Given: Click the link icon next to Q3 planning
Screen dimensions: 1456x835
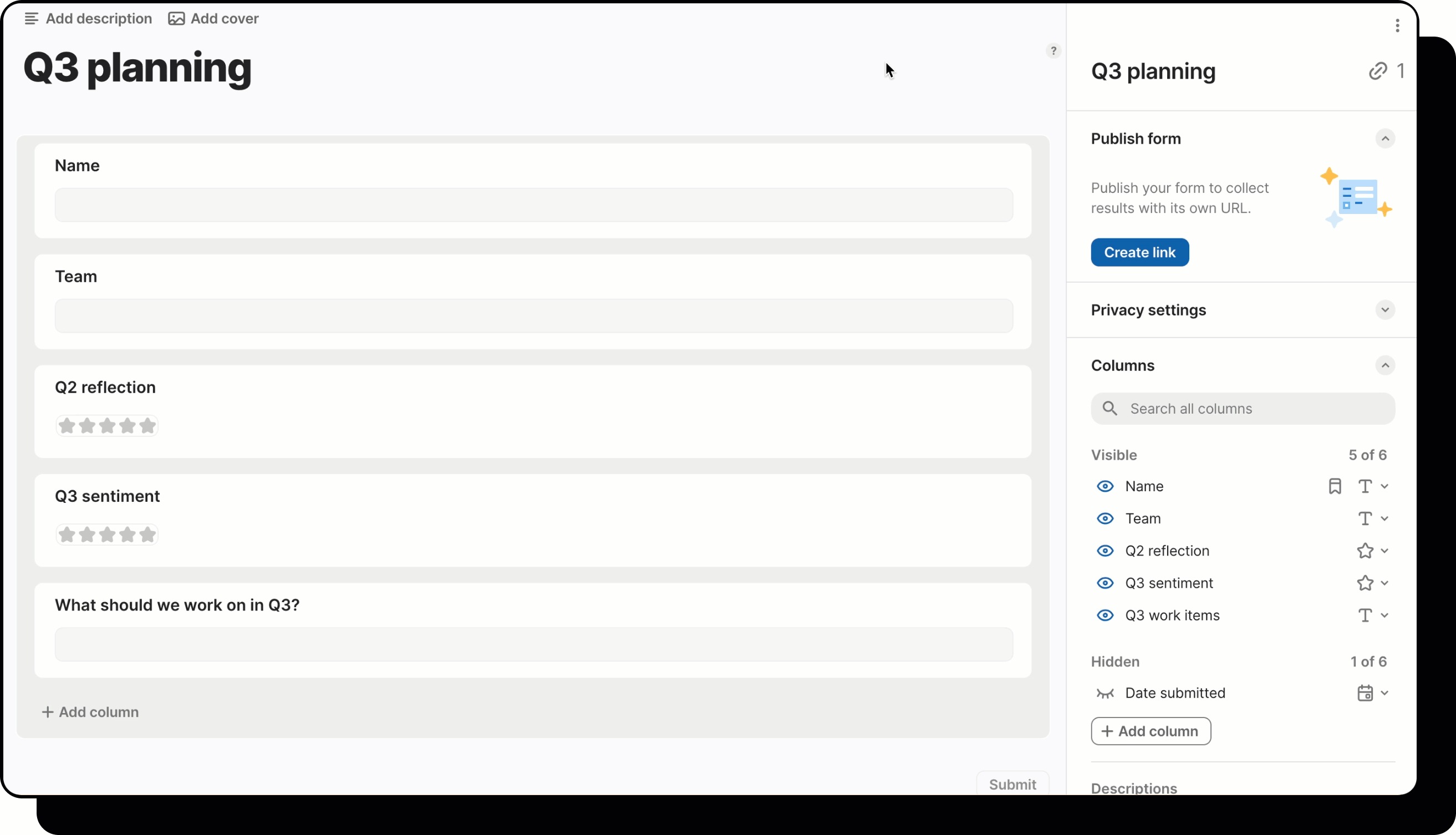Looking at the screenshot, I should (1377, 71).
